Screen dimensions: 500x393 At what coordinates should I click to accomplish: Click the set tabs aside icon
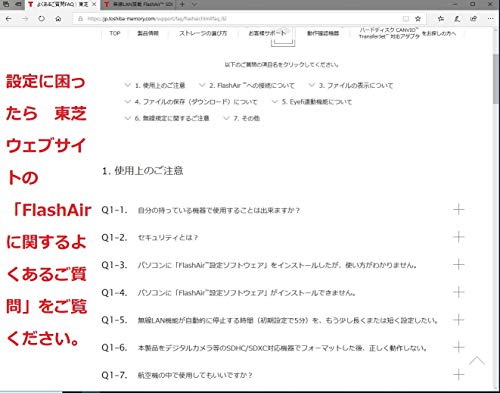pyautogui.click(x=18, y=4)
